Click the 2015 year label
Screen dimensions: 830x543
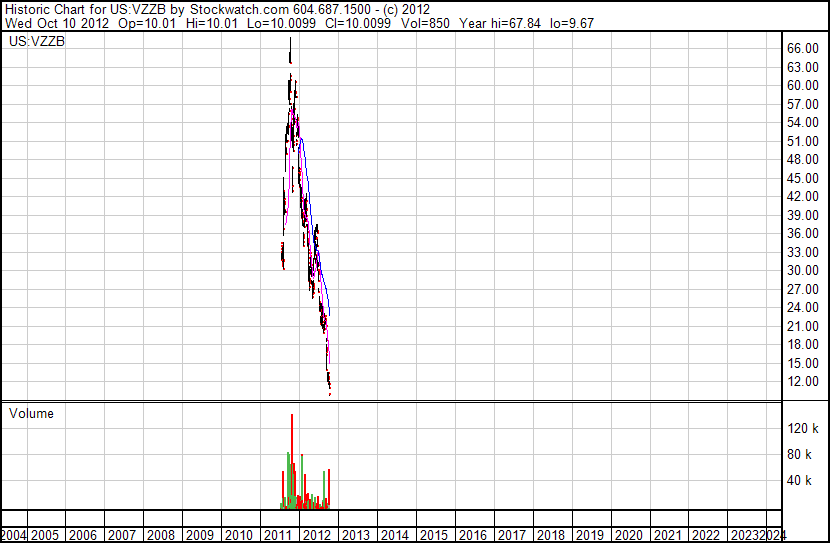tap(433, 535)
